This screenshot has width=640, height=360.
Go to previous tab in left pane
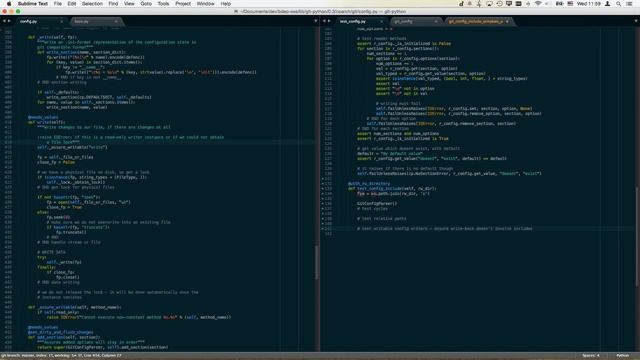(4, 21)
